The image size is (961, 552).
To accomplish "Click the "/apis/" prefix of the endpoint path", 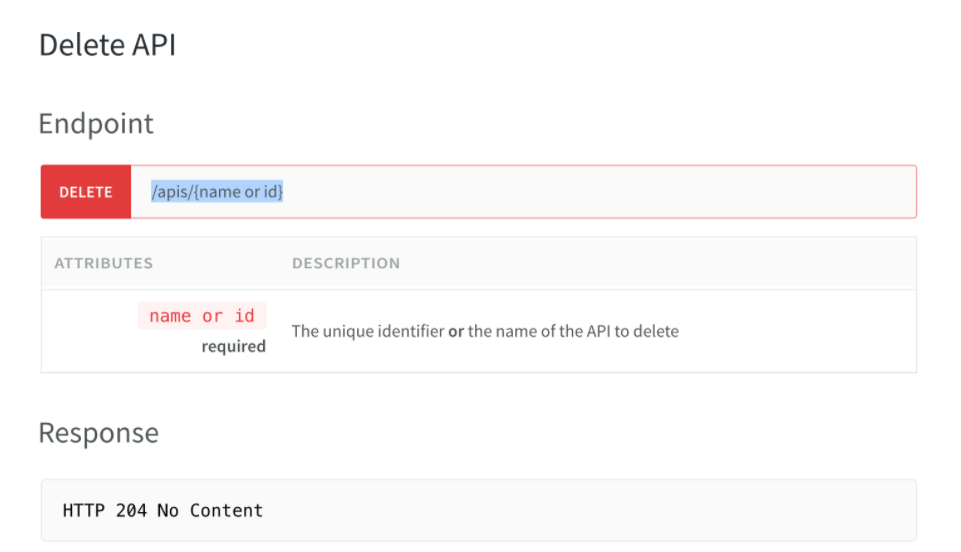I will [x=169, y=192].
